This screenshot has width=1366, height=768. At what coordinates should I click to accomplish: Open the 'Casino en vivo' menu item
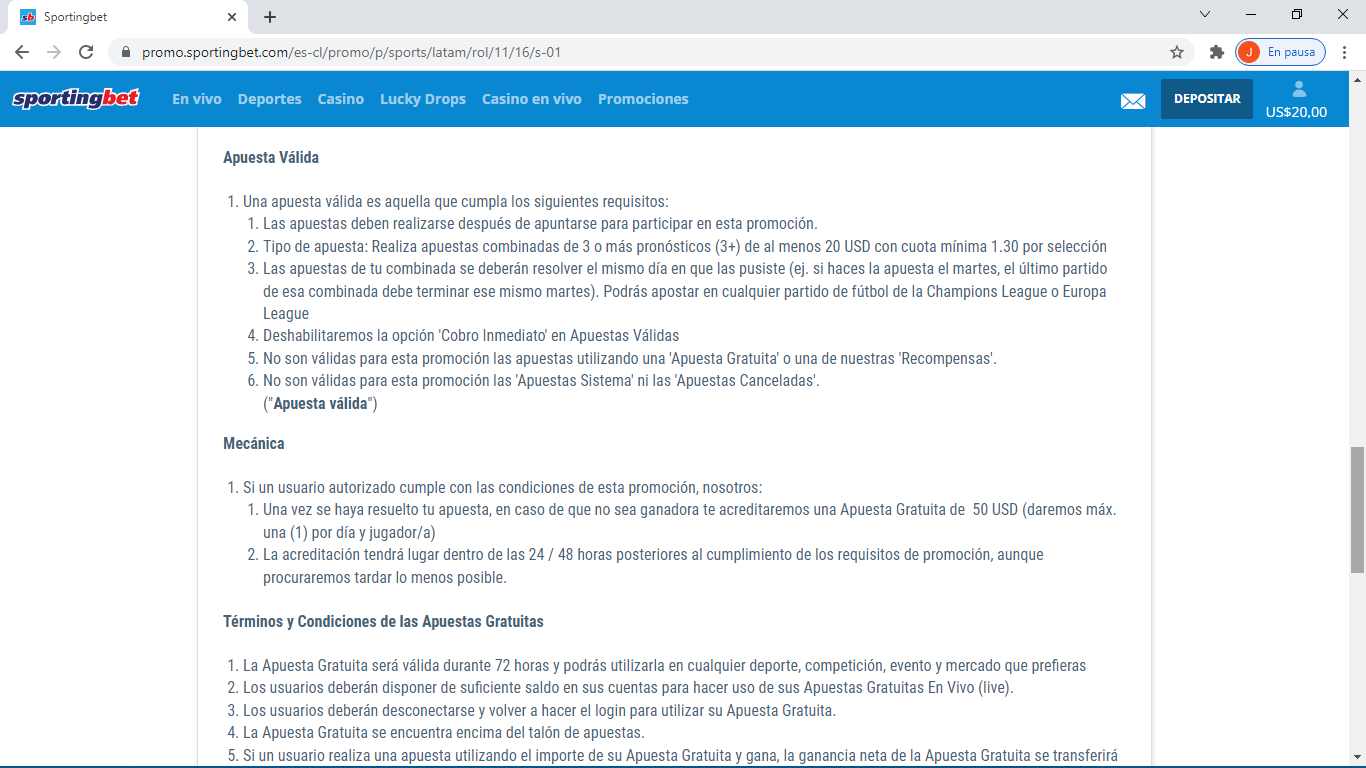(532, 99)
